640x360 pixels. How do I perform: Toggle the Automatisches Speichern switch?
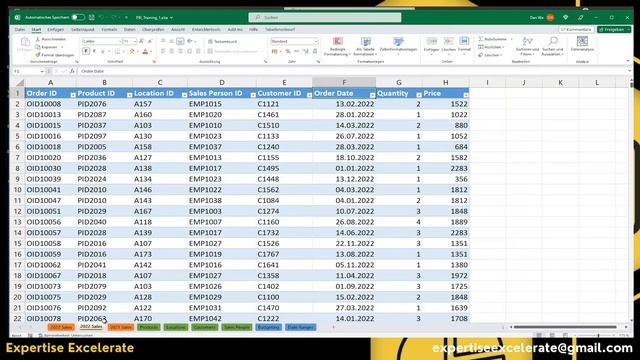coord(78,18)
